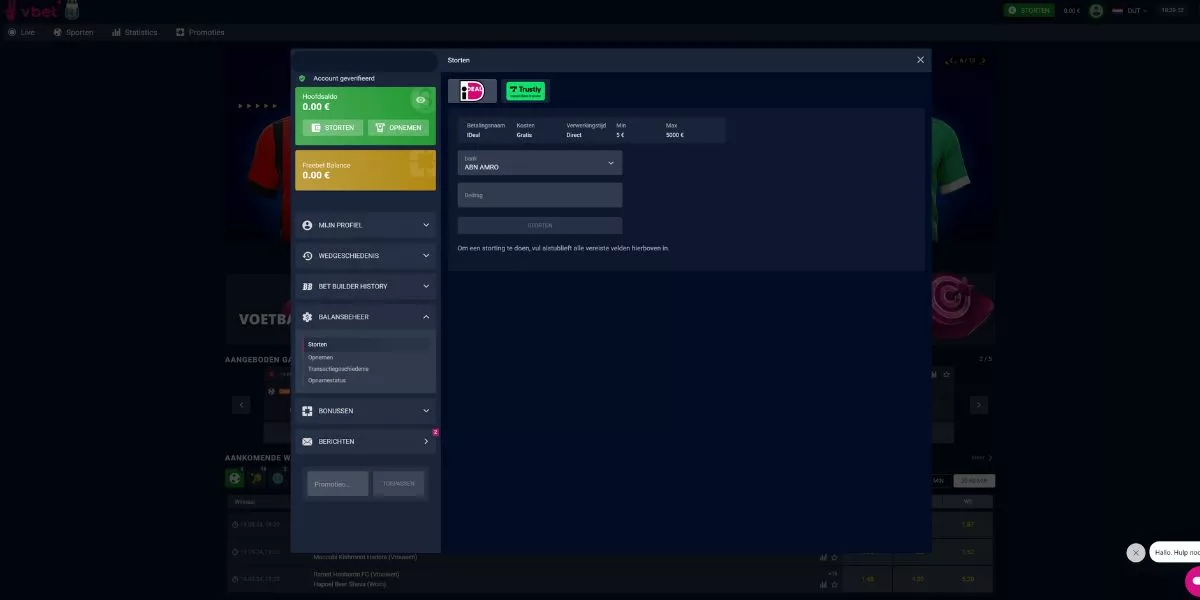The width and height of the screenshot is (1200, 600).
Task: Click the unread badge on Berichten
Action: tap(435, 432)
